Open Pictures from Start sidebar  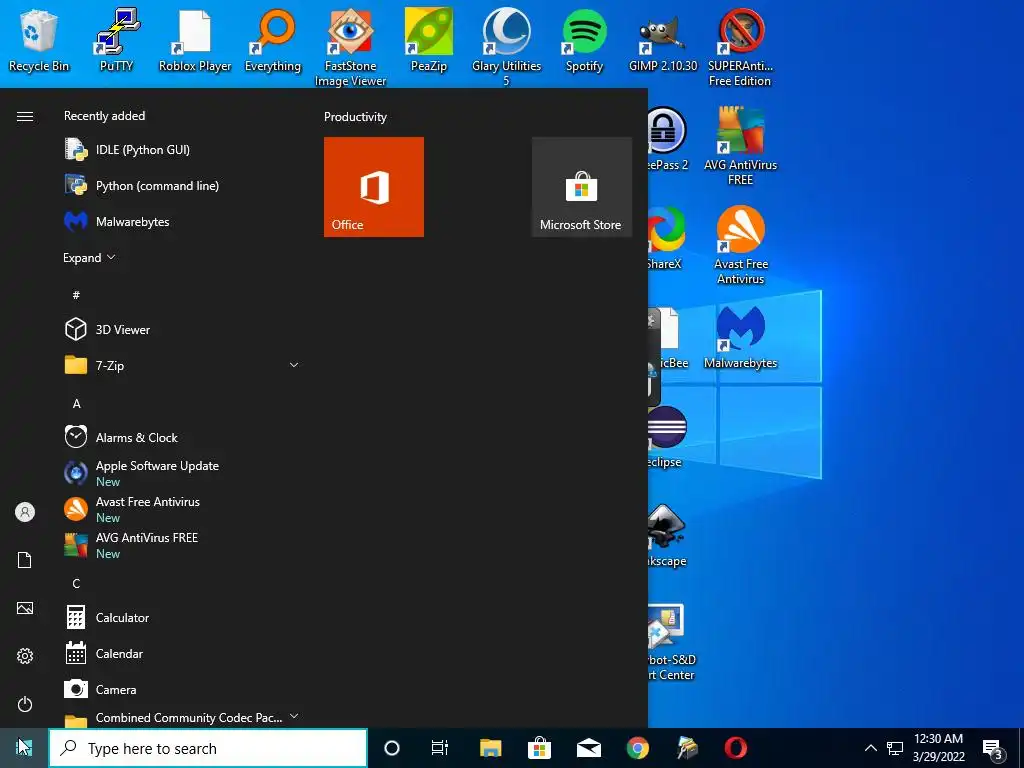(x=25, y=608)
